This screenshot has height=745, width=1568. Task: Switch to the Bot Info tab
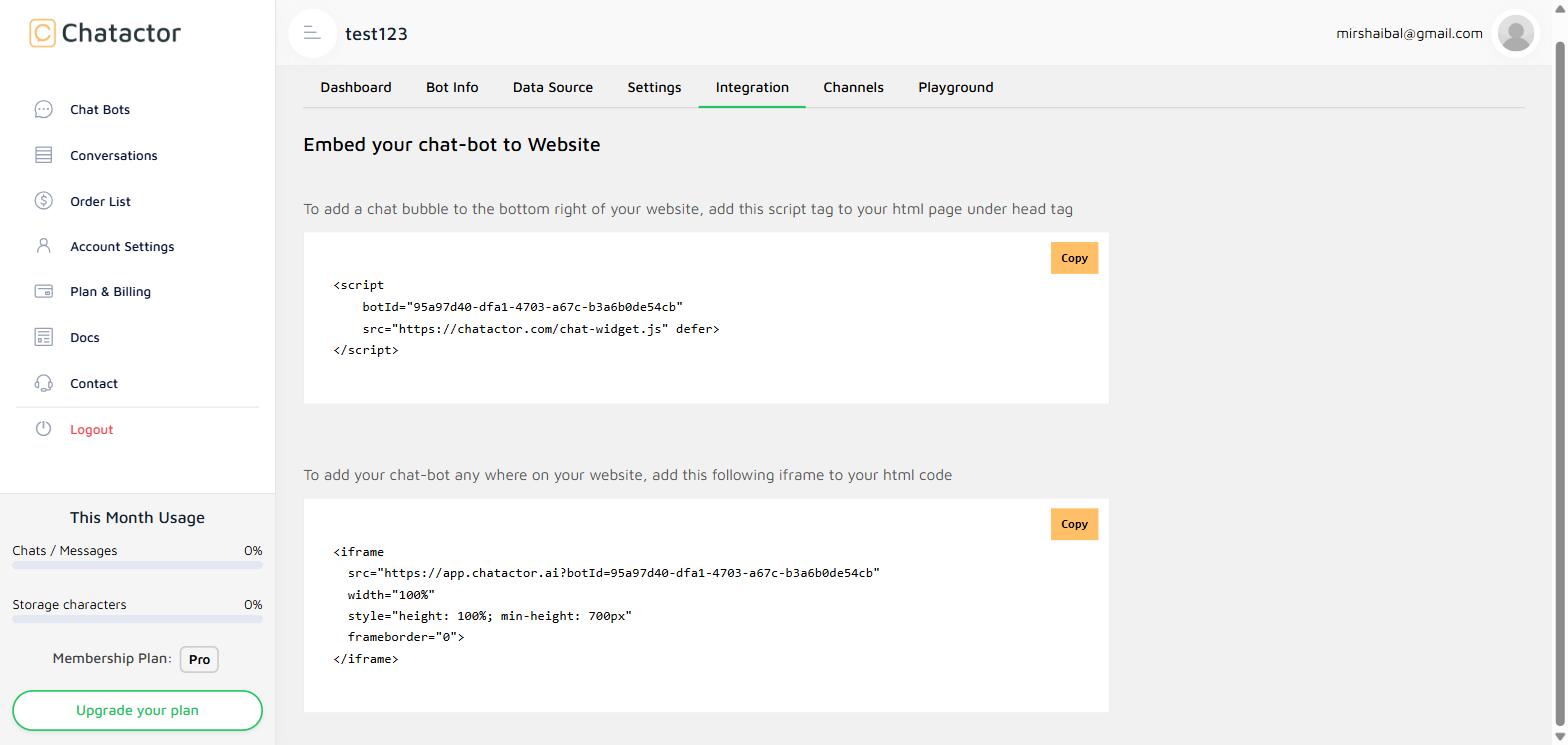[452, 87]
